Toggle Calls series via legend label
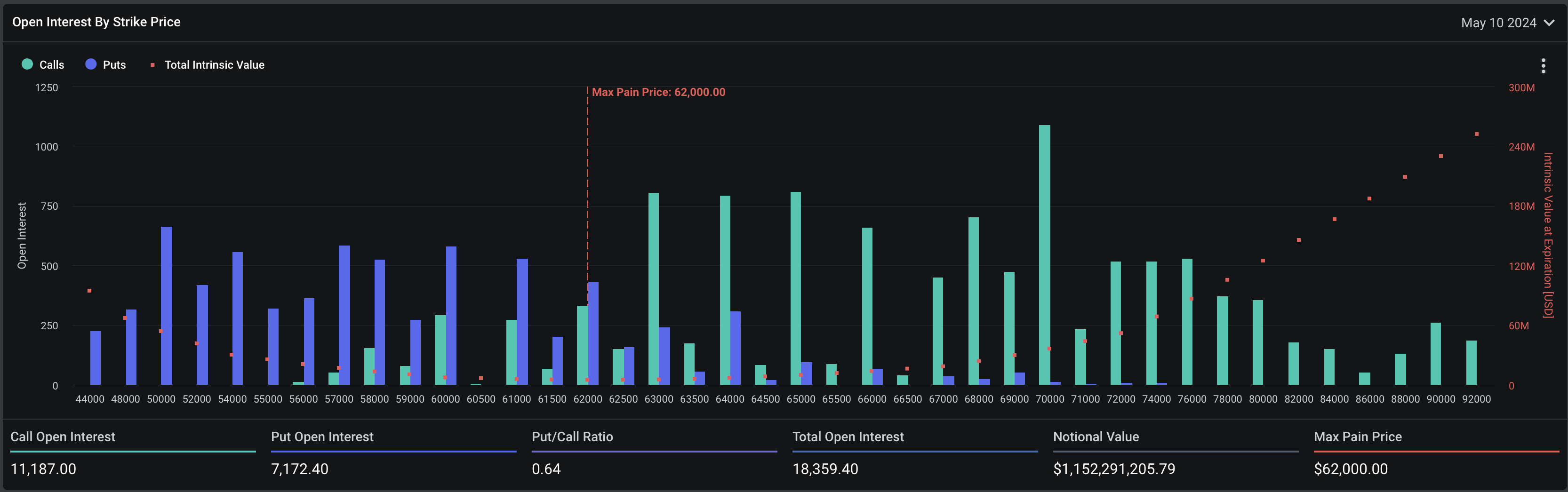1568x492 pixels. (x=52, y=65)
